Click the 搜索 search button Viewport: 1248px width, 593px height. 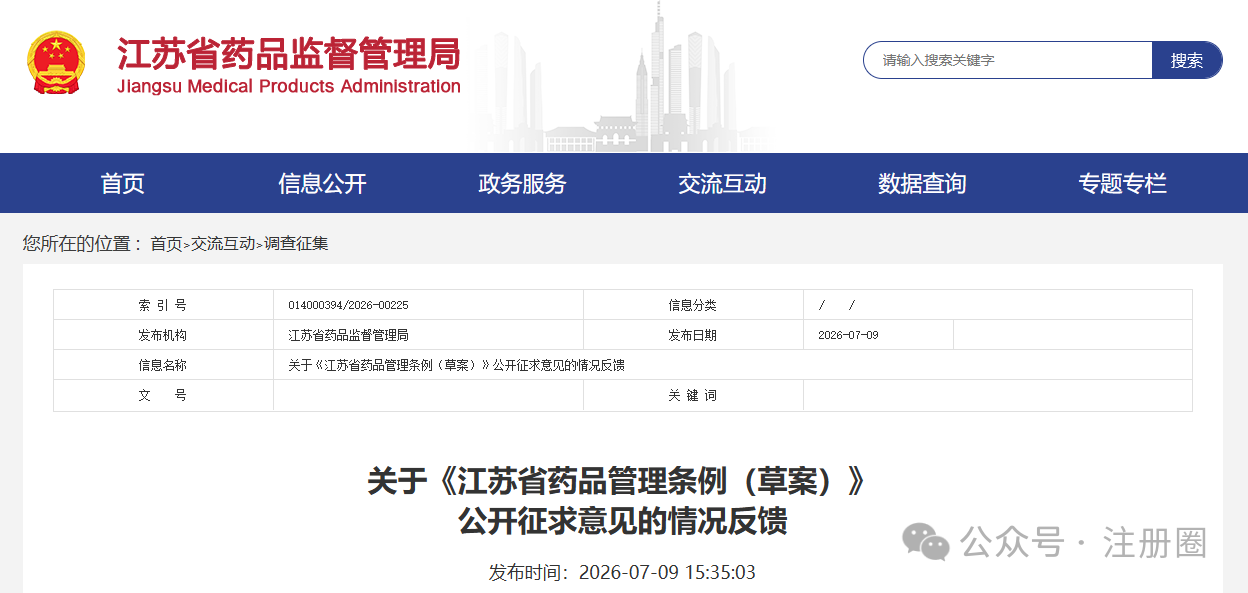tap(1187, 60)
